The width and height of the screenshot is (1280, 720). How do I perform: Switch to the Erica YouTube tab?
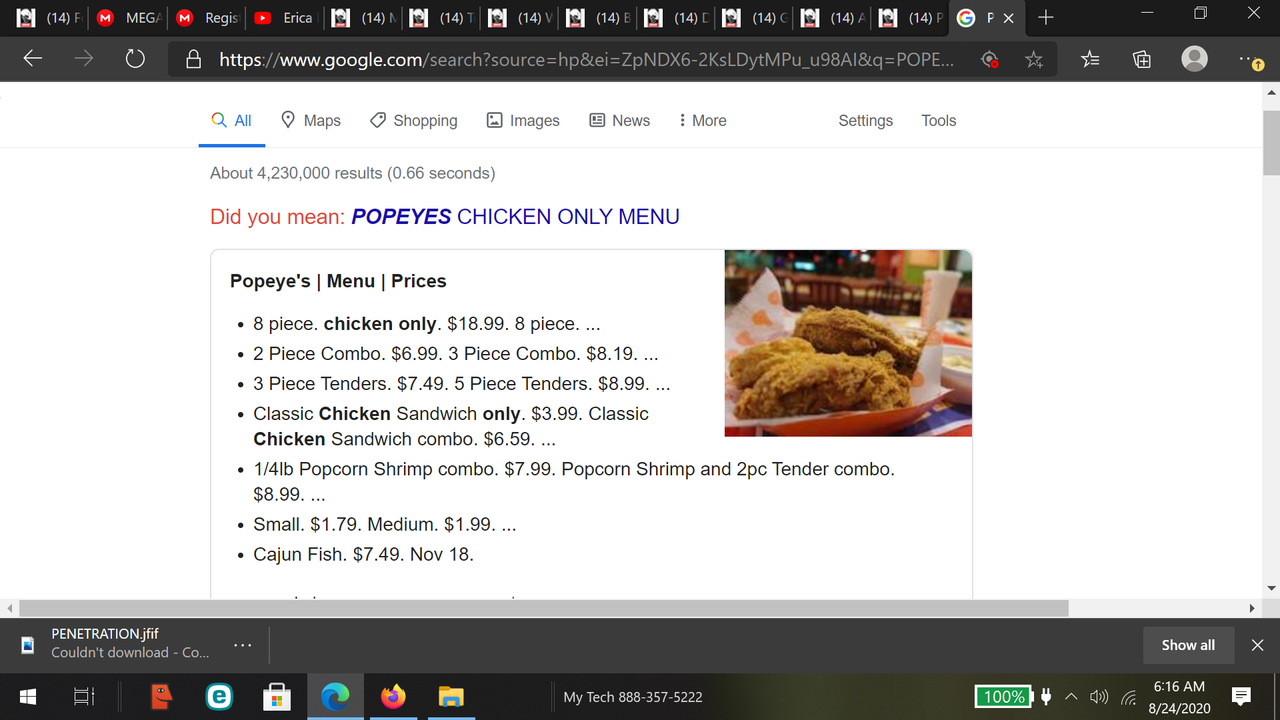(x=285, y=18)
